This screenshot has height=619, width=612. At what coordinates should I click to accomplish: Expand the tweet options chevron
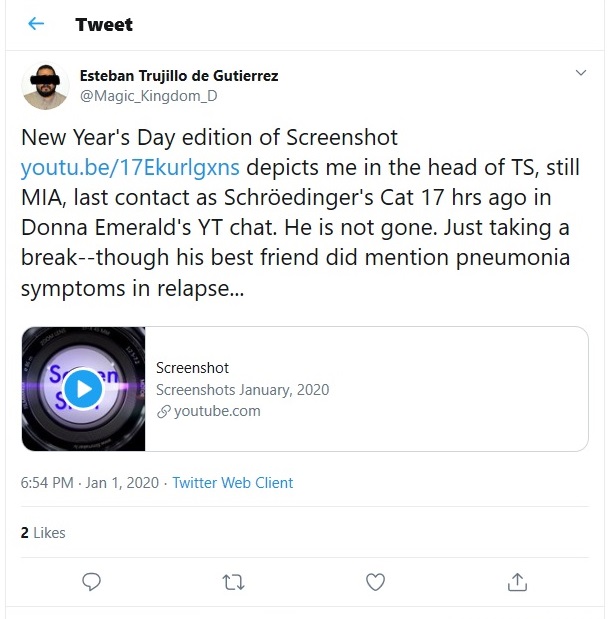pyautogui.click(x=581, y=73)
